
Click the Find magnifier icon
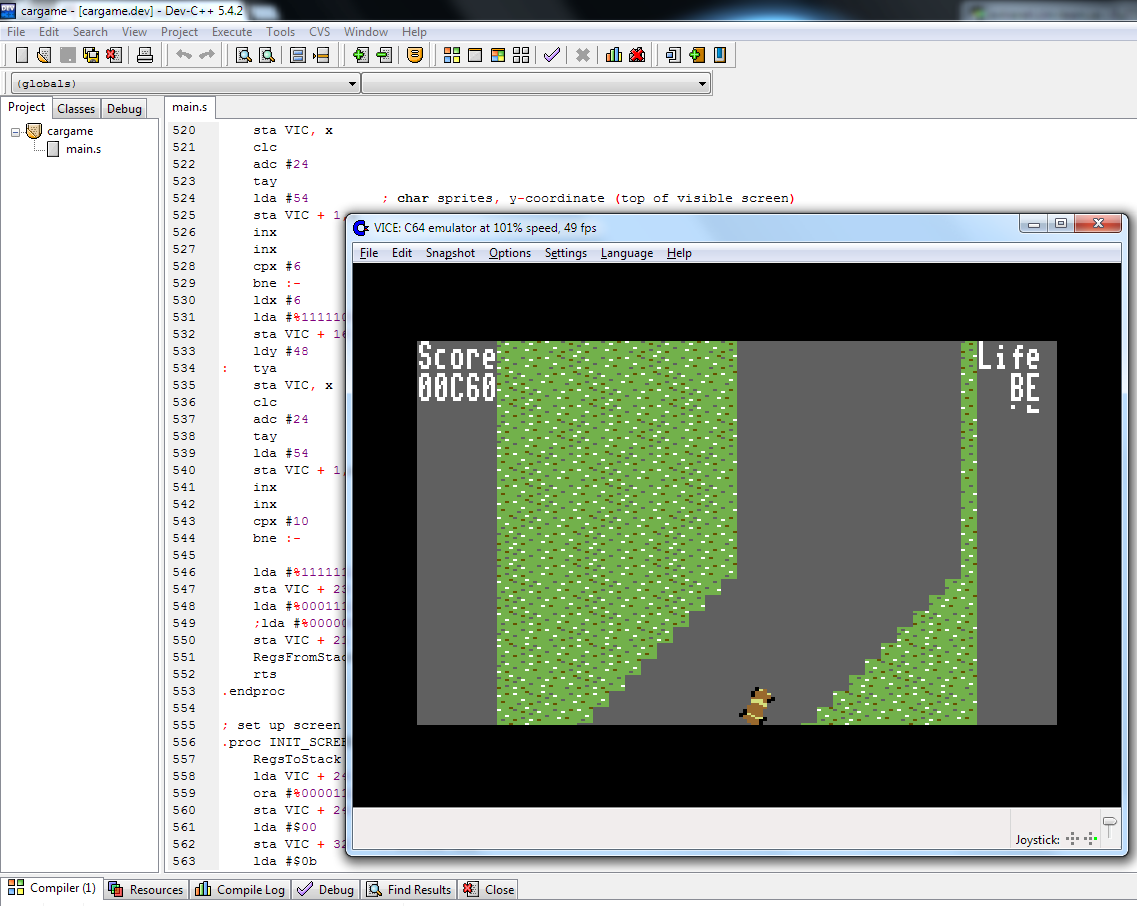(x=244, y=55)
